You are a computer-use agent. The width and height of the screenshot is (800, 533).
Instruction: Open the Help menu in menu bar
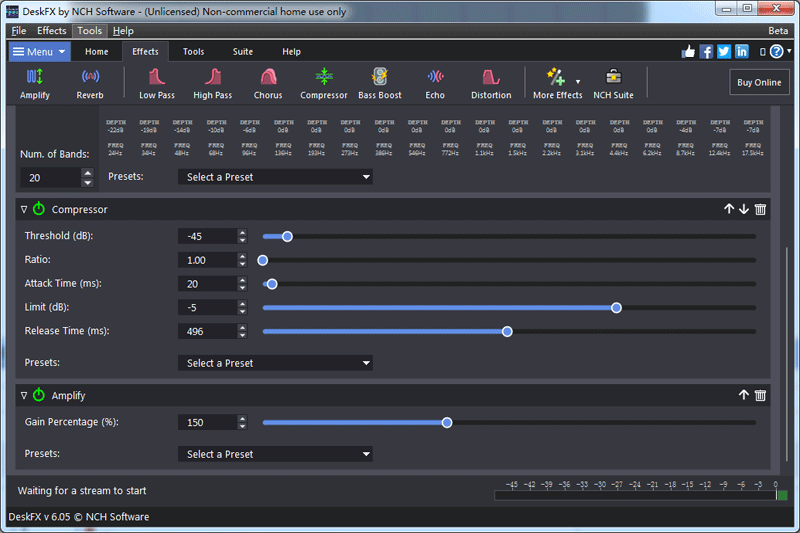pos(123,31)
